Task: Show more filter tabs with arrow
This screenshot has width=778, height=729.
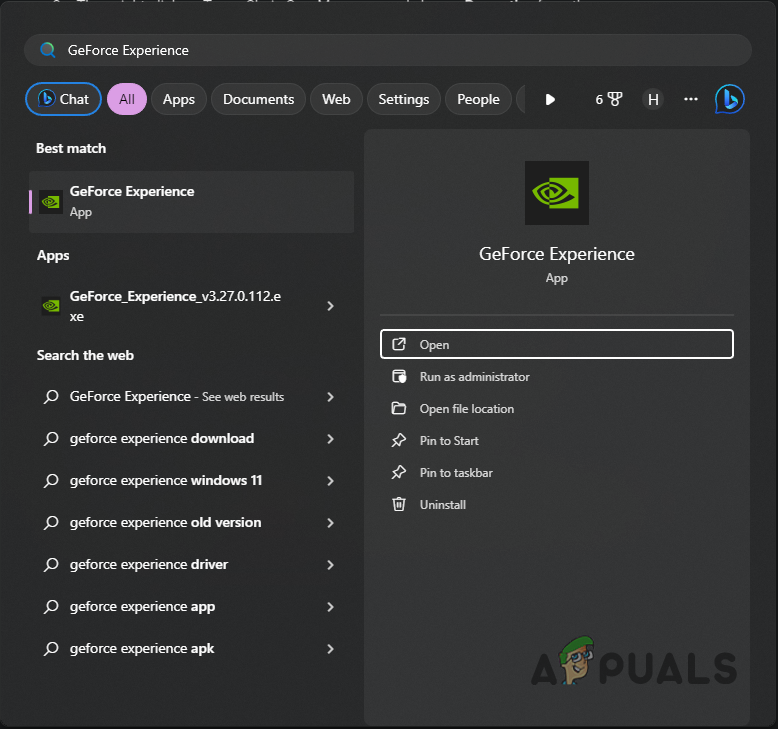Action: coord(550,100)
